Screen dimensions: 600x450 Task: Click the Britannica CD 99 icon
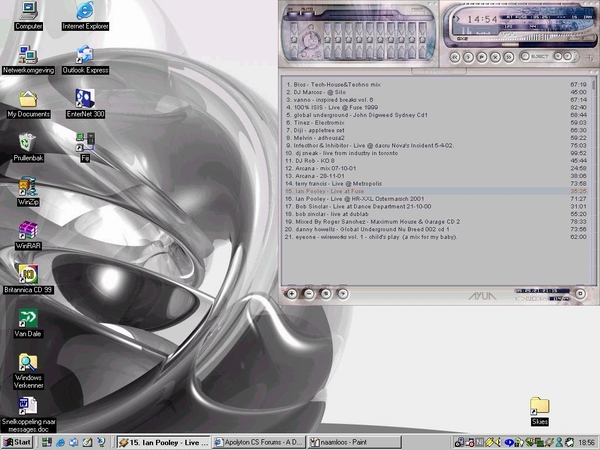point(28,272)
